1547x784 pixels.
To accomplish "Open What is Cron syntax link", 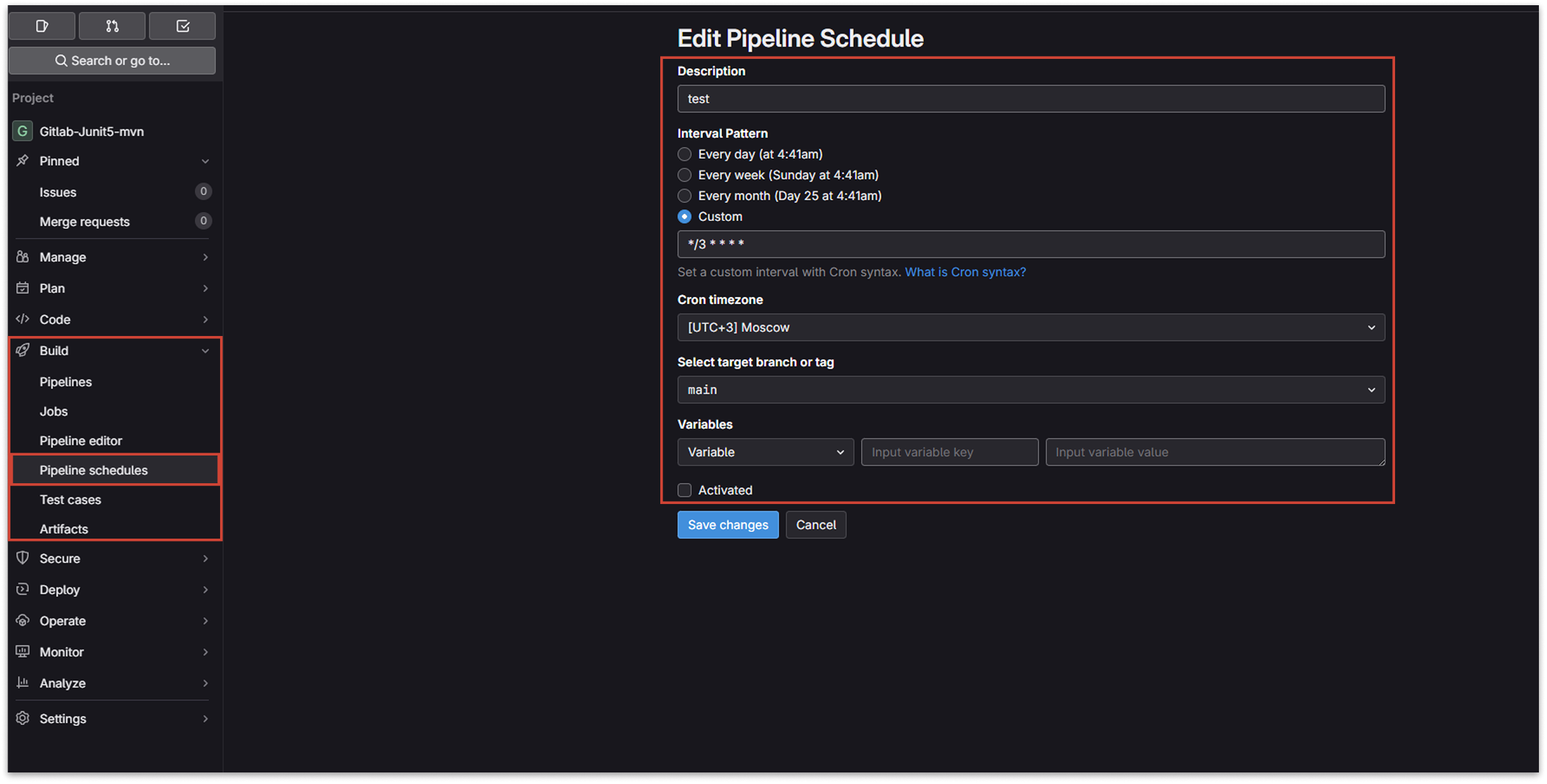I will [x=965, y=272].
